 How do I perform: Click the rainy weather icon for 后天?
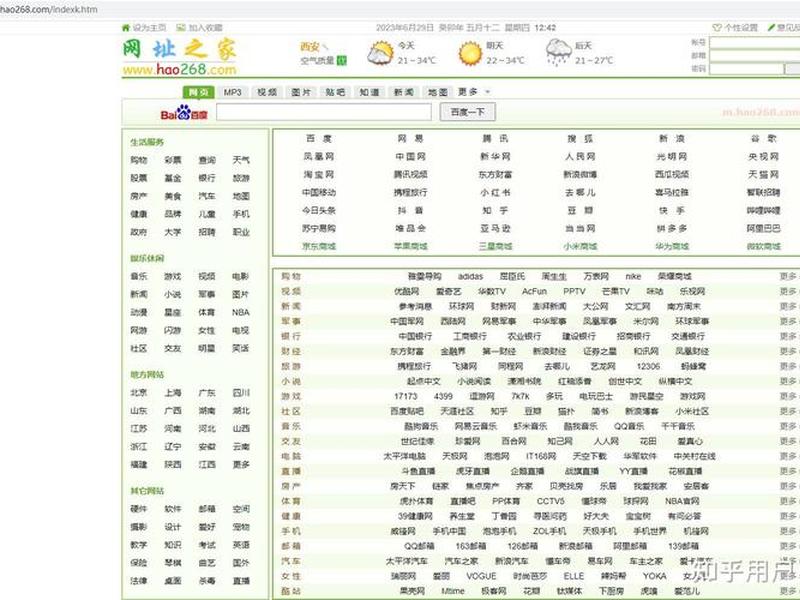point(559,53)
